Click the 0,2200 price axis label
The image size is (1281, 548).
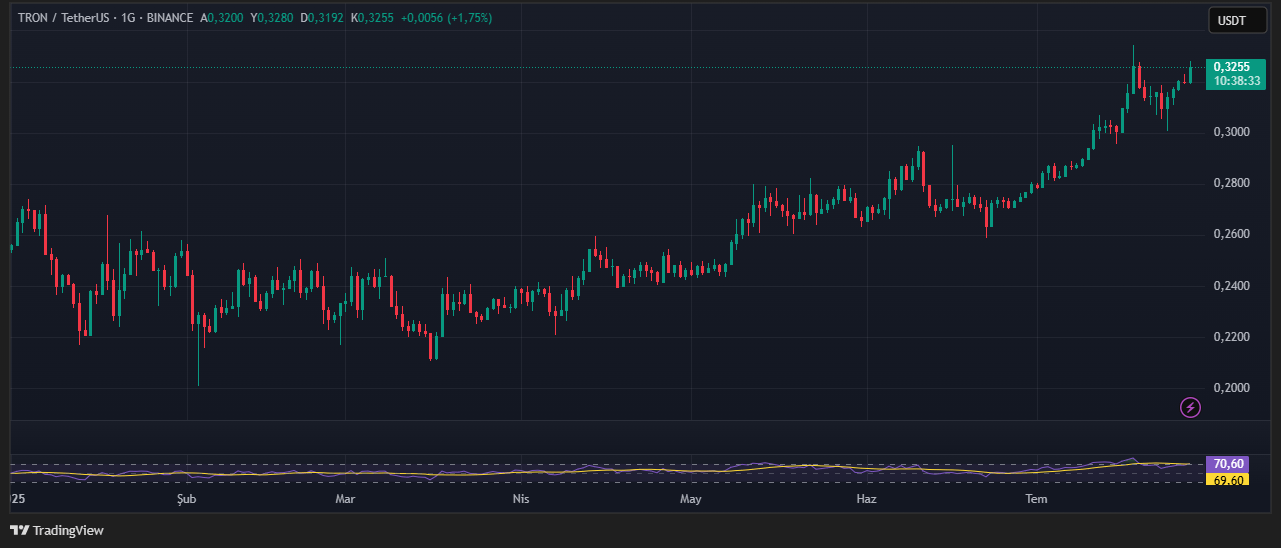pyautogui.click(x=1231, y=337)
